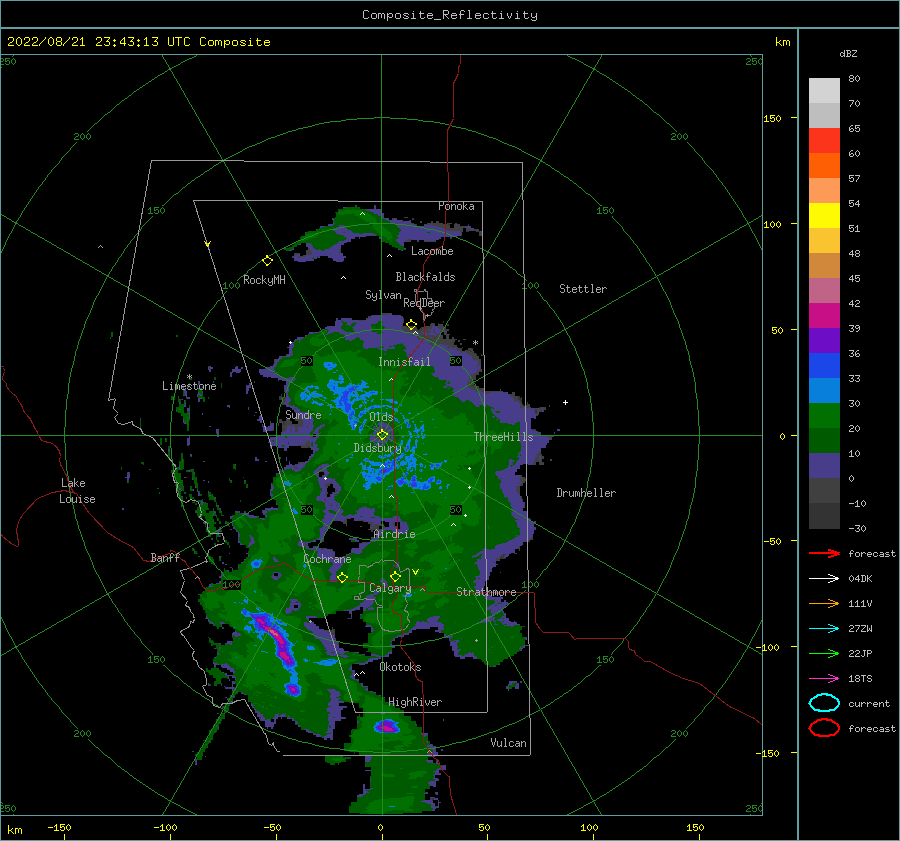This screenshot has width=900, height=841.
Task: Click the RockyMH label
Action: pos(264,280)
